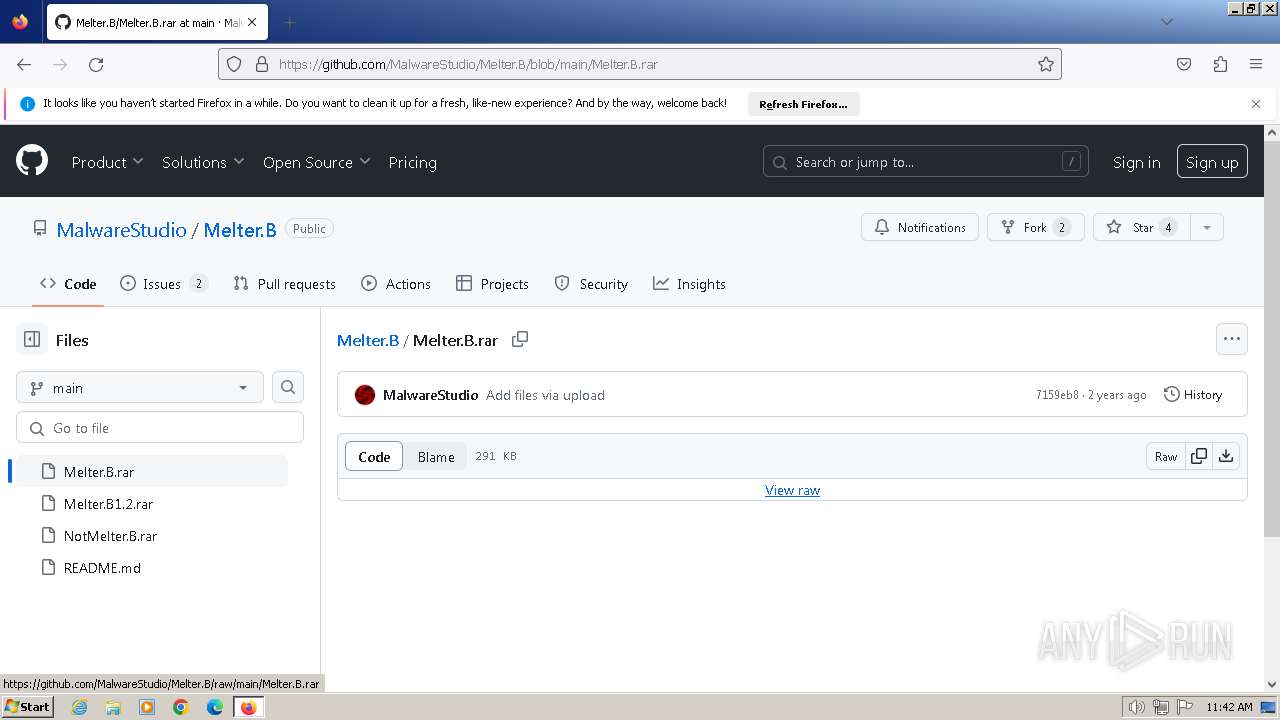This screenshot has width=1280, height=720.
Task: List all tabs dropdown arrow
Action: (x=1166, y=22)
